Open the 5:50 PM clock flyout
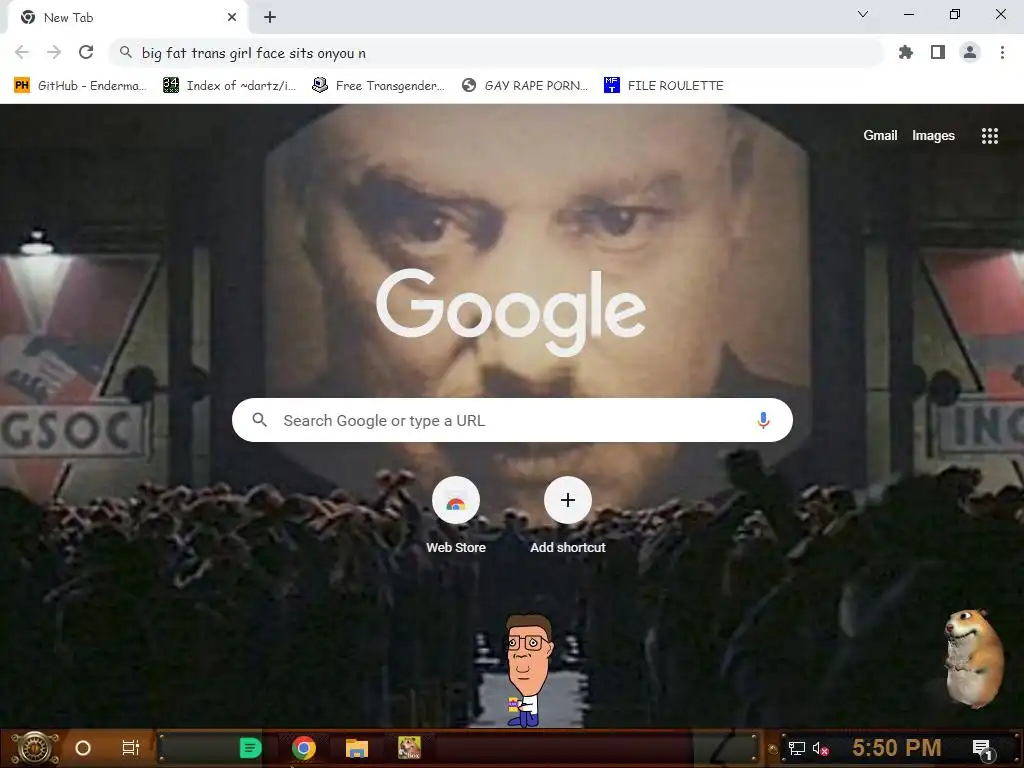 (x=897, y=748)
